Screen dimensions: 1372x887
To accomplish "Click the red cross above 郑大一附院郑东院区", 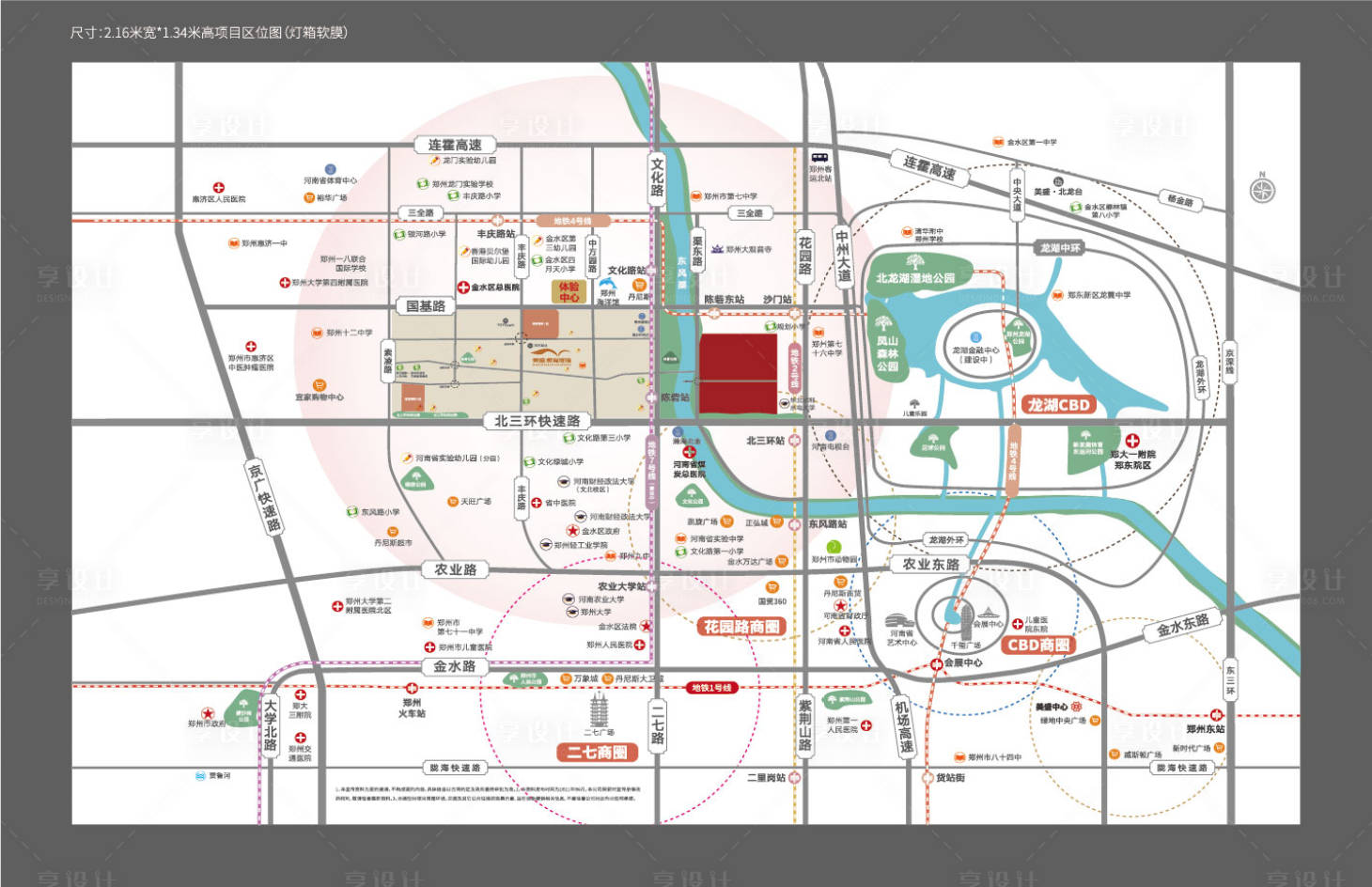I will (x=1132, y=440).
